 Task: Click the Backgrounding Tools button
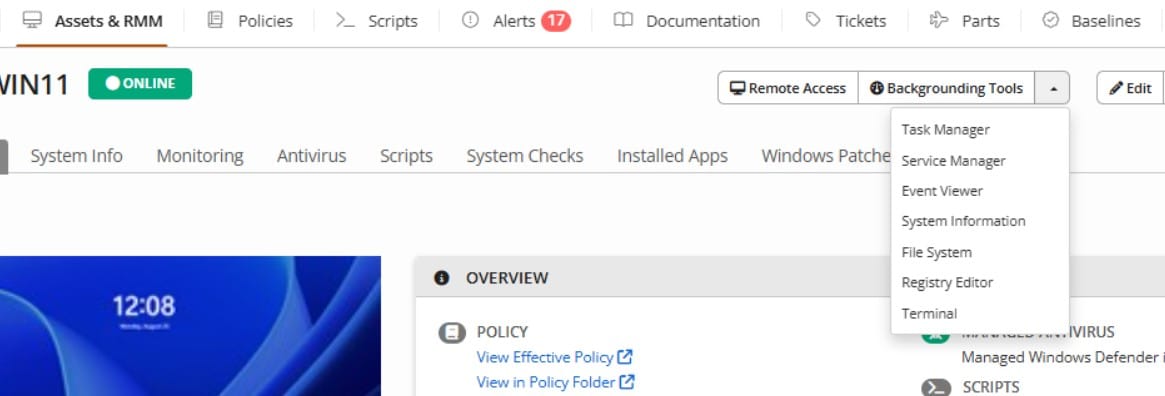coord(947,88)
